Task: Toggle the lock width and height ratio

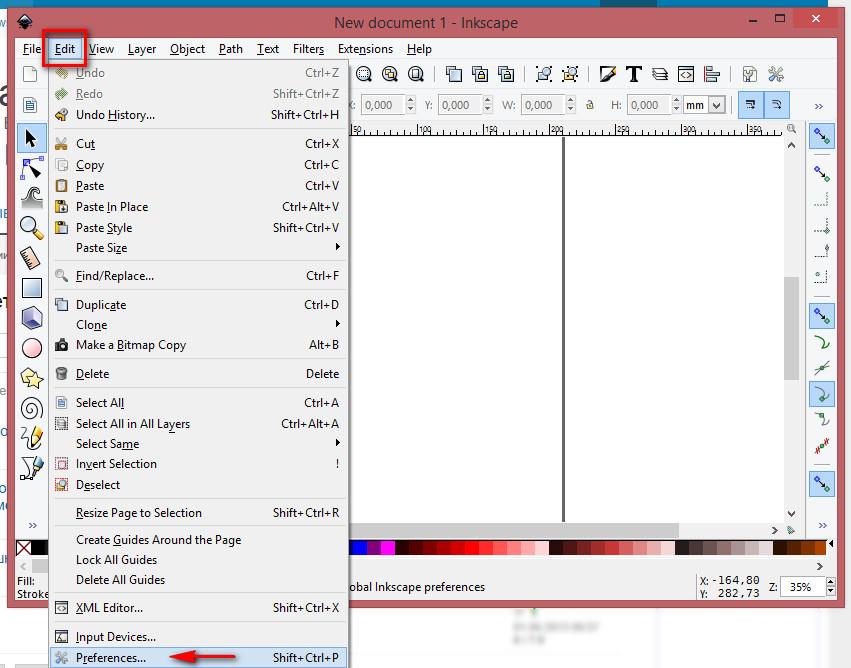Action: [589, 105]
